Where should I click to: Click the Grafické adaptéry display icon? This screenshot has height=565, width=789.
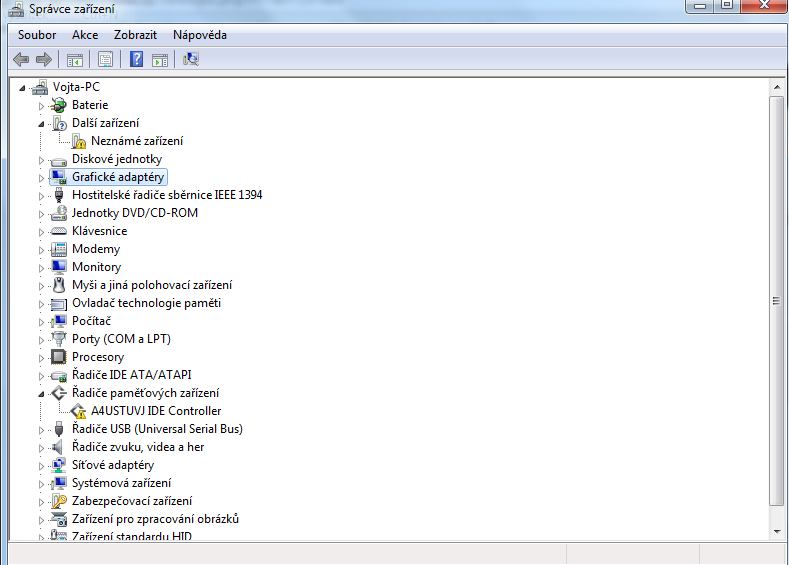tap(59, 177)
